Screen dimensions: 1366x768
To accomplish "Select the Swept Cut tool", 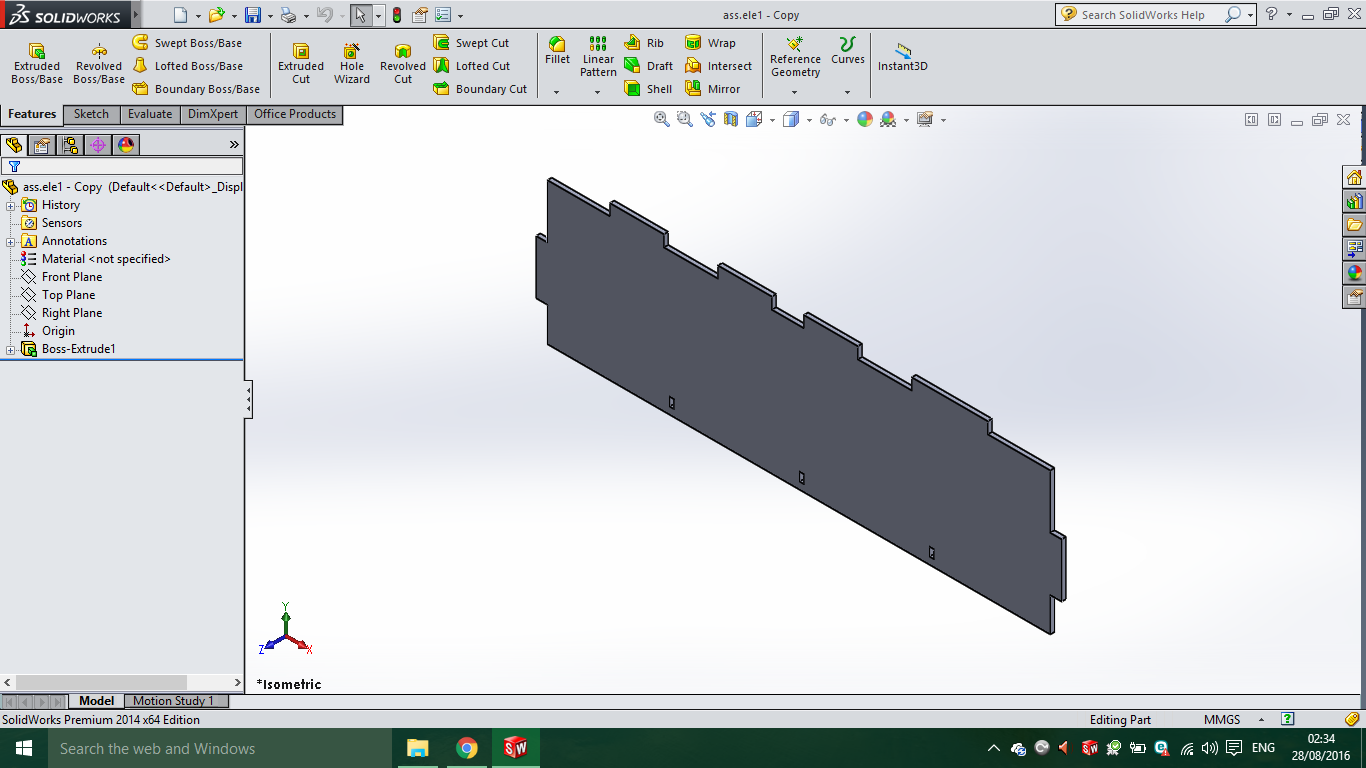I will click(471, 43).
